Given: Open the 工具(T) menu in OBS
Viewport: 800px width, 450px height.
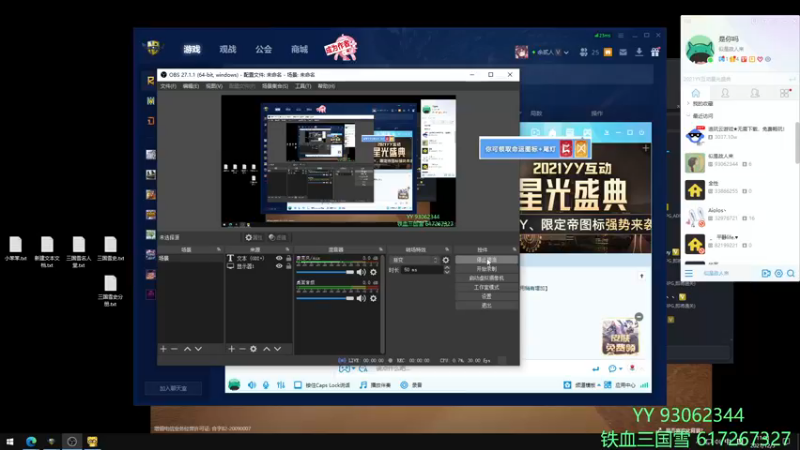Looking at the screenshot, I should pos(303,86).
